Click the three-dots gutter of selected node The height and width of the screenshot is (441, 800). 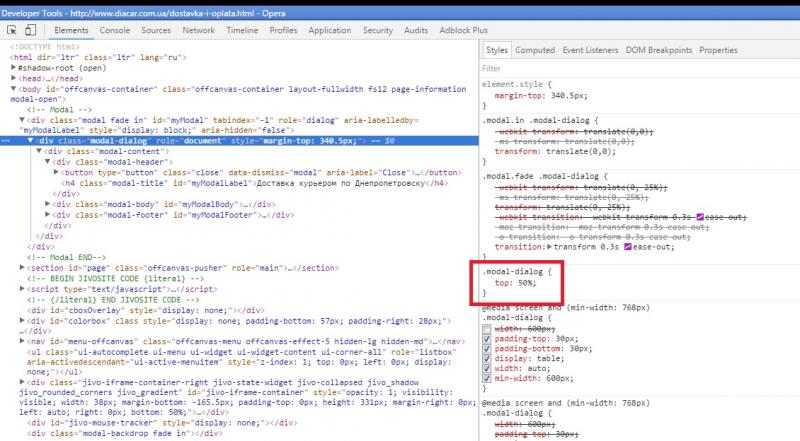click(x=6, y=140)
